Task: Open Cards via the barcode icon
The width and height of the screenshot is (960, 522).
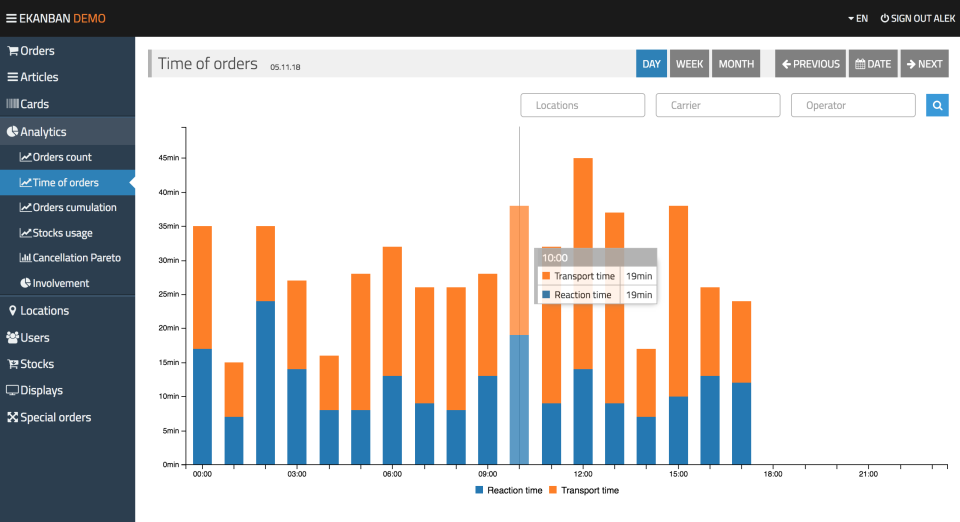Action: coord(12,104)
